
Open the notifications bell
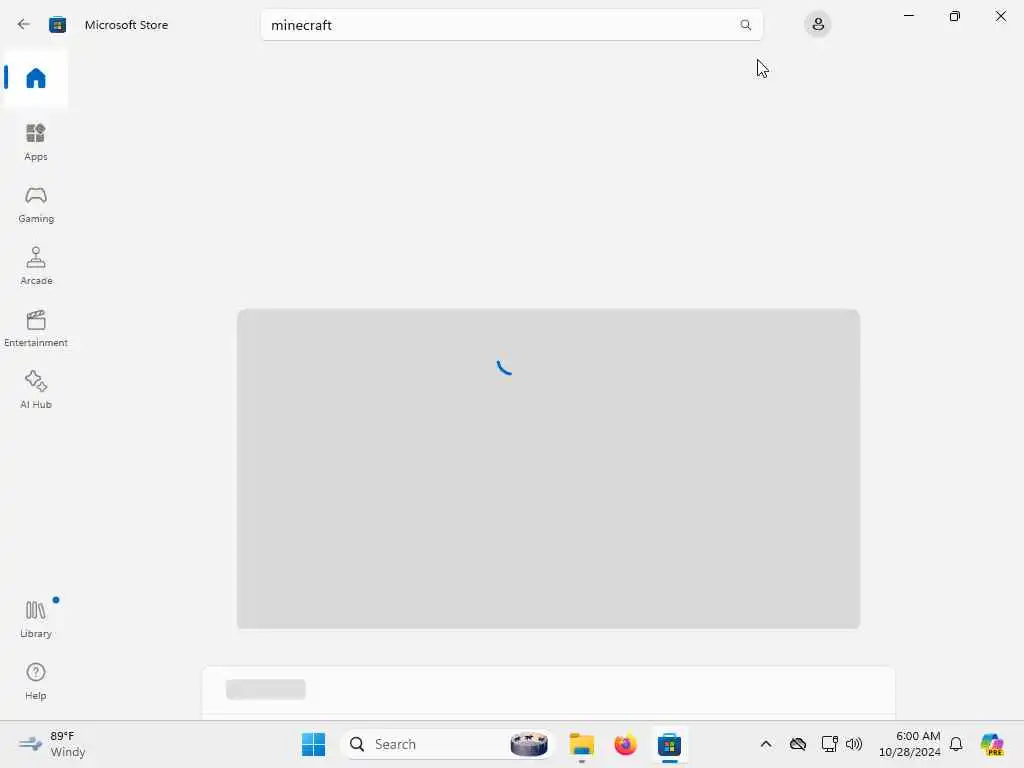tap(956, 744)
